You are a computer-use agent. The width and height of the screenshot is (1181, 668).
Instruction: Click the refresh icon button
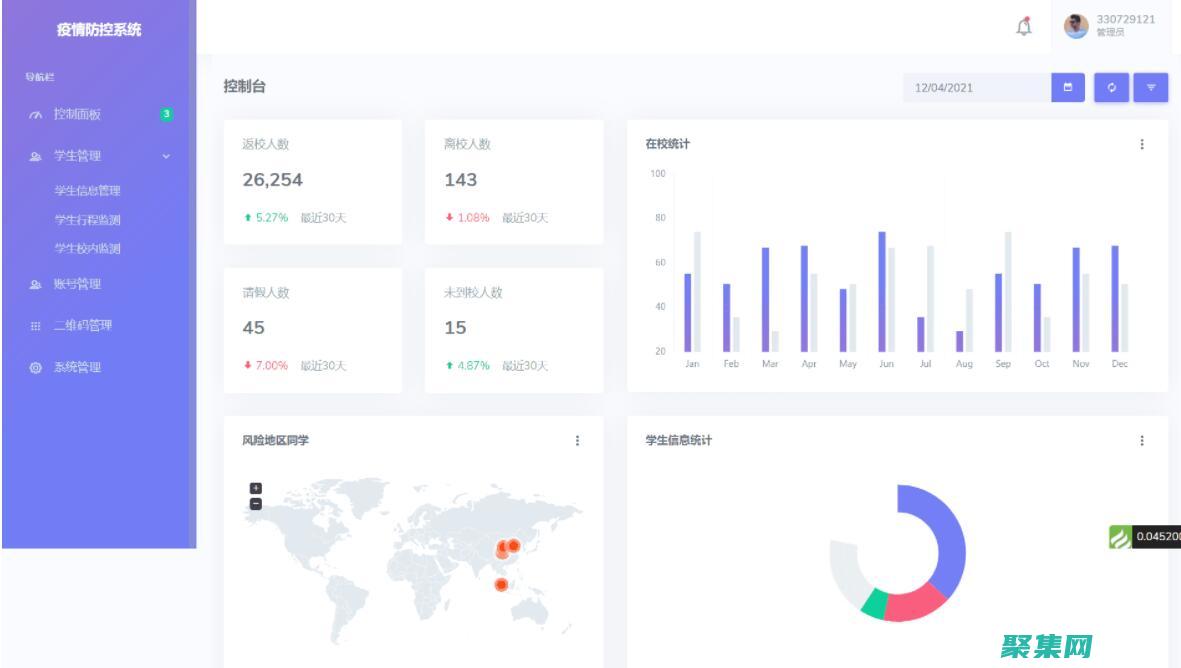pos(1111,88)
